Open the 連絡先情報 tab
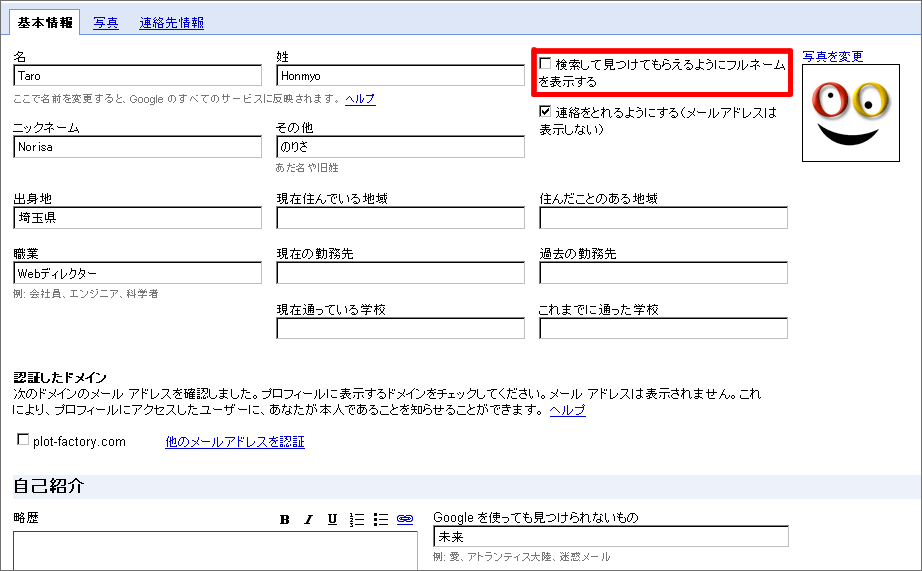This screenshot has height=571, width=922. [172, 23]
